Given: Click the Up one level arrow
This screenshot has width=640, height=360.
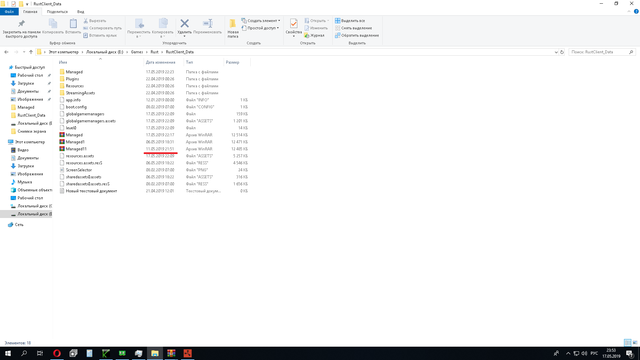Looking at the screenshot, I should [31, 52].
